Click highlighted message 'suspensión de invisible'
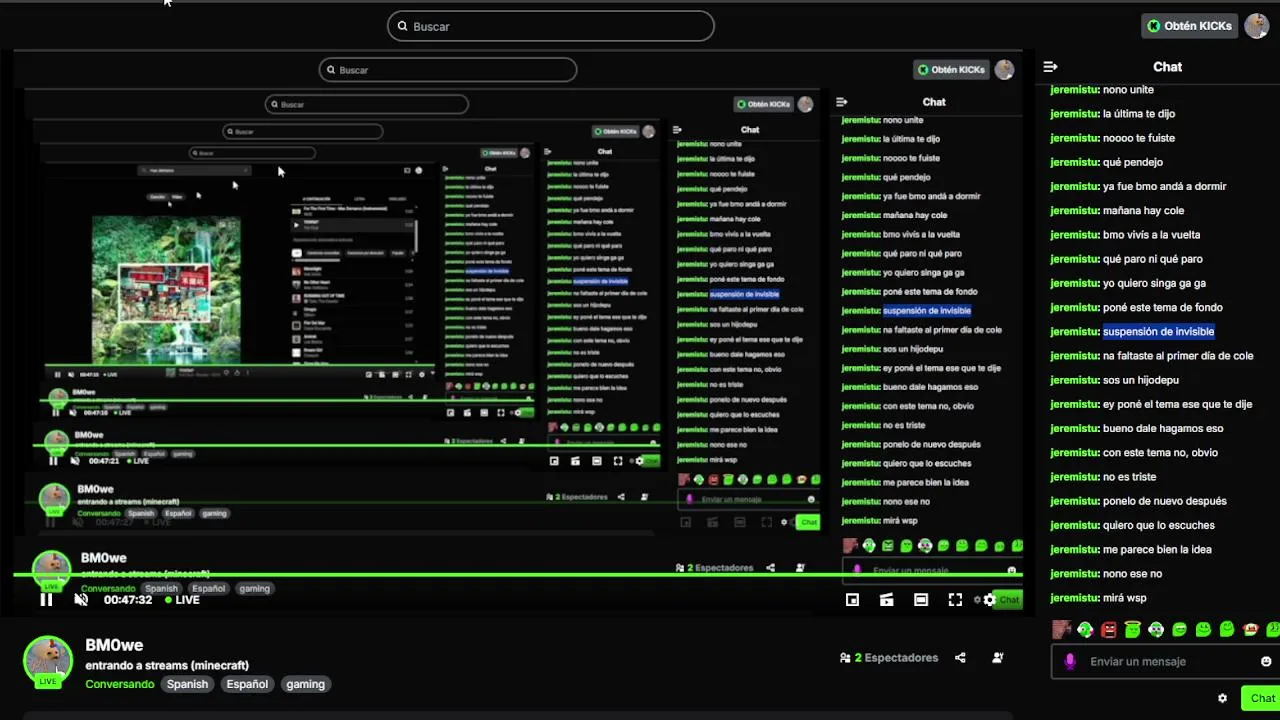The image size is (1280, 720). click(x=1158, y=331)
